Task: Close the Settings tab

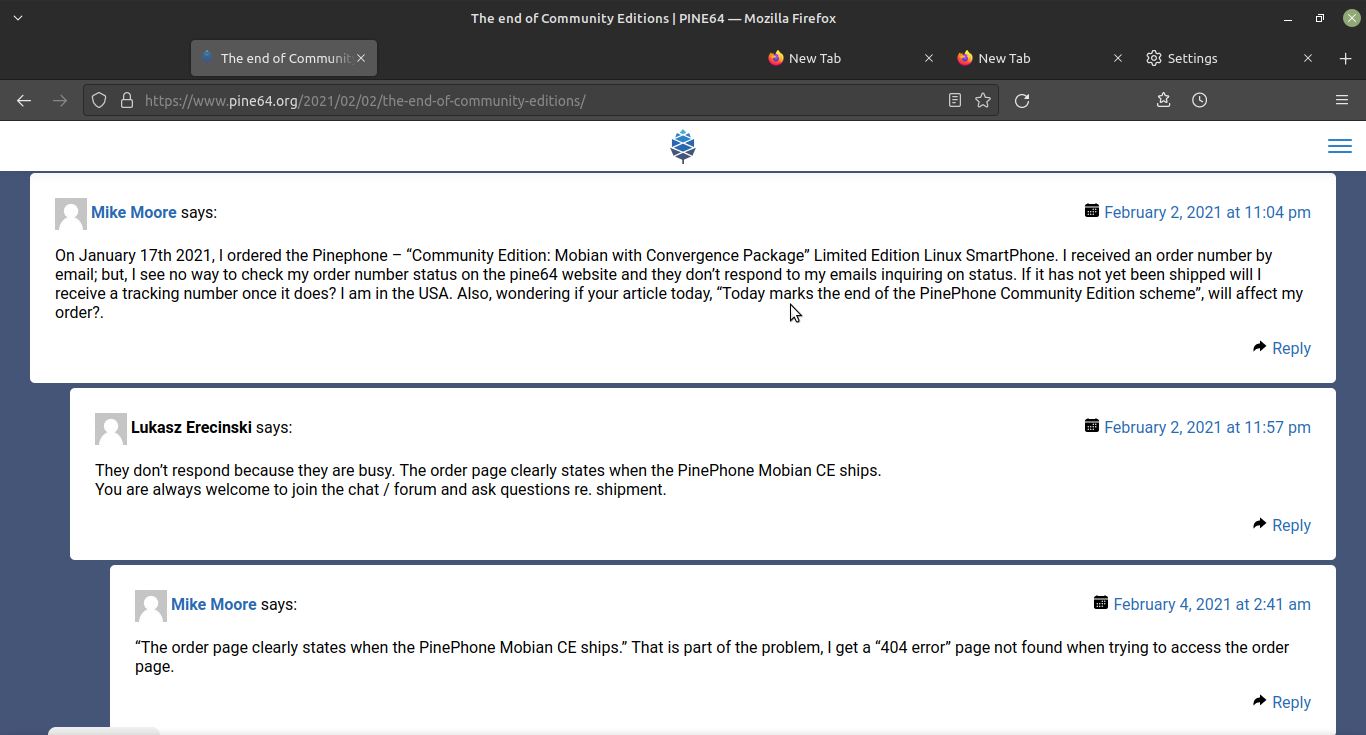Action: [x=1307, y=58]
